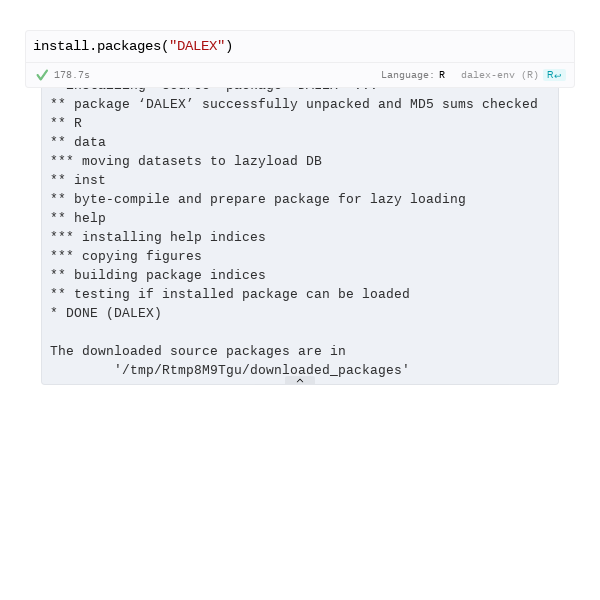Click the downloaded_packages temp path text
The height and width of the screenshot is (600, 600).
(x=262, y=370)
